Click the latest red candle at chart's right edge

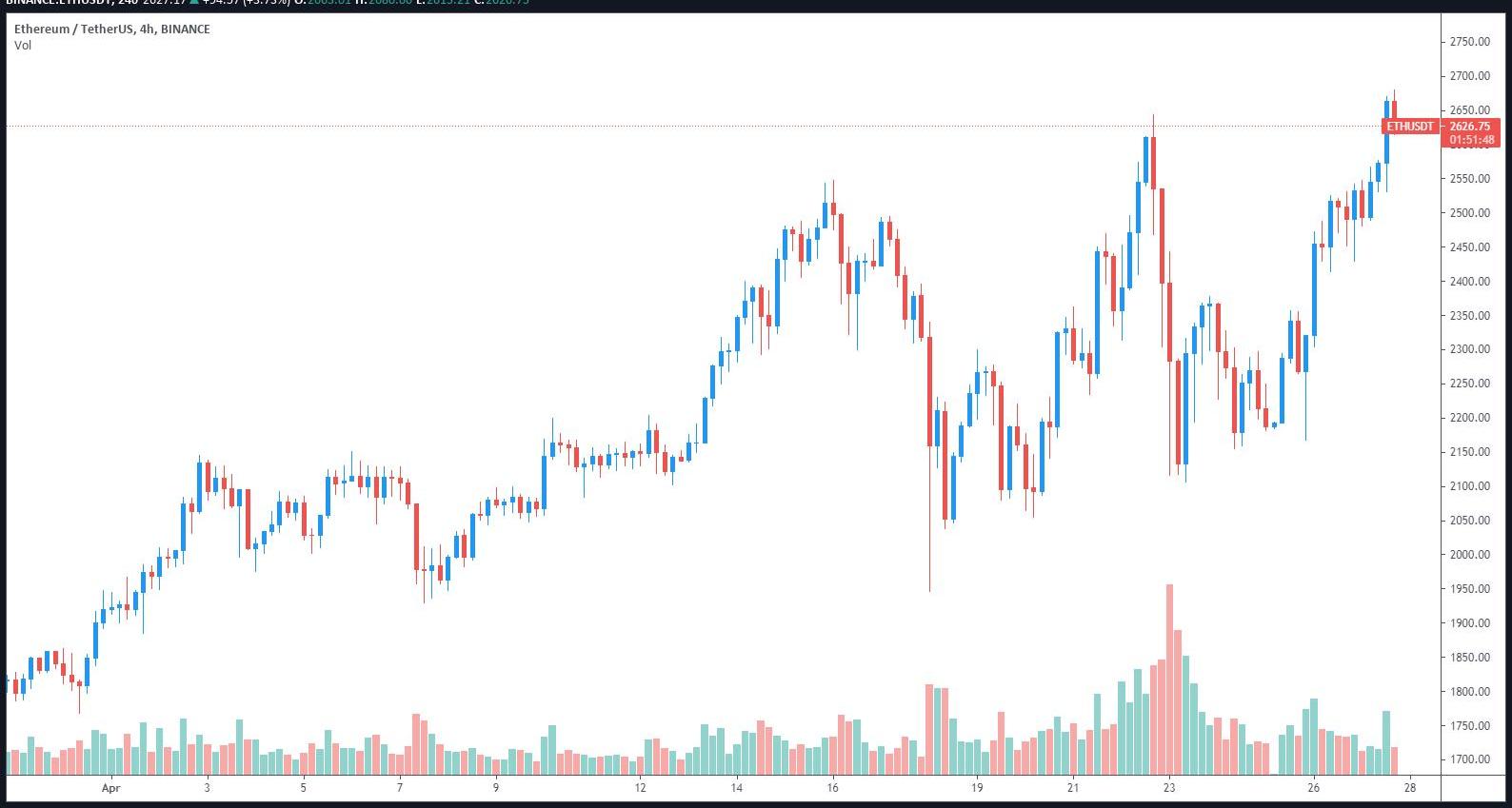click(x=1394, y=112)
